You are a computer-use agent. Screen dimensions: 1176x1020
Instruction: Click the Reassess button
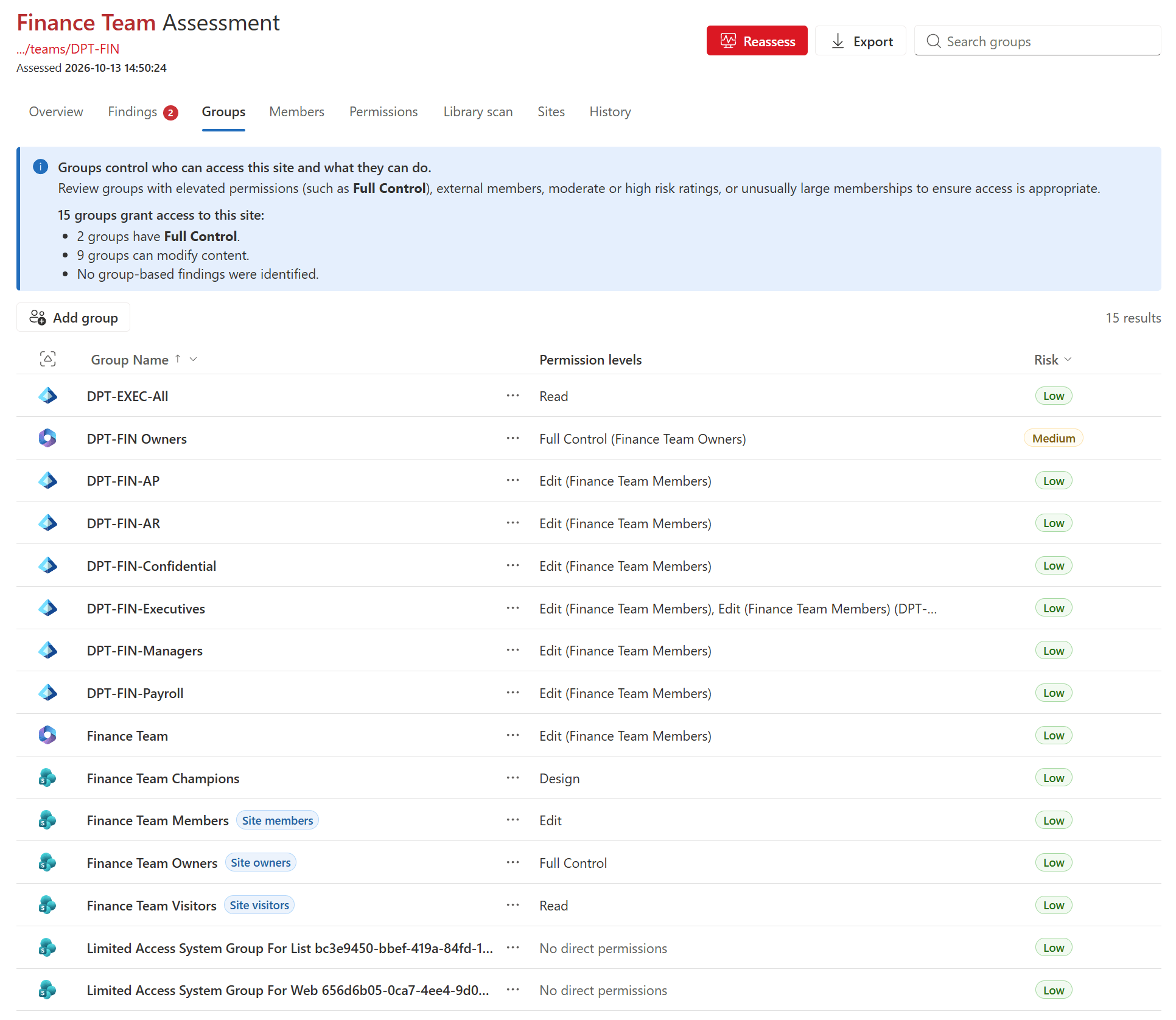click(x=757, y=41)
